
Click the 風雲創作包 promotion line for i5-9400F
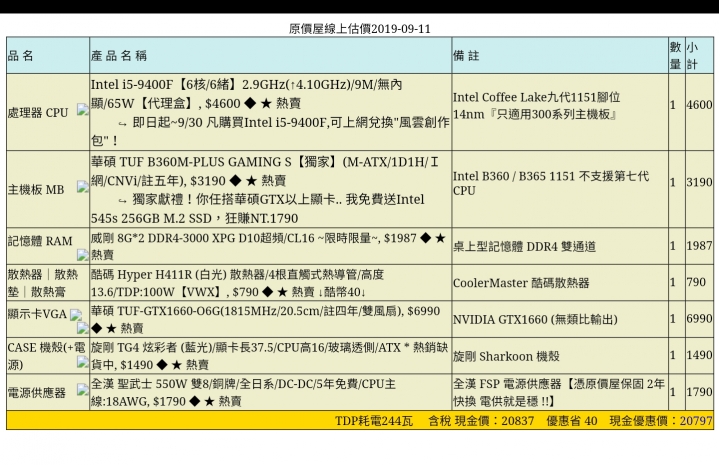[270, 131]
